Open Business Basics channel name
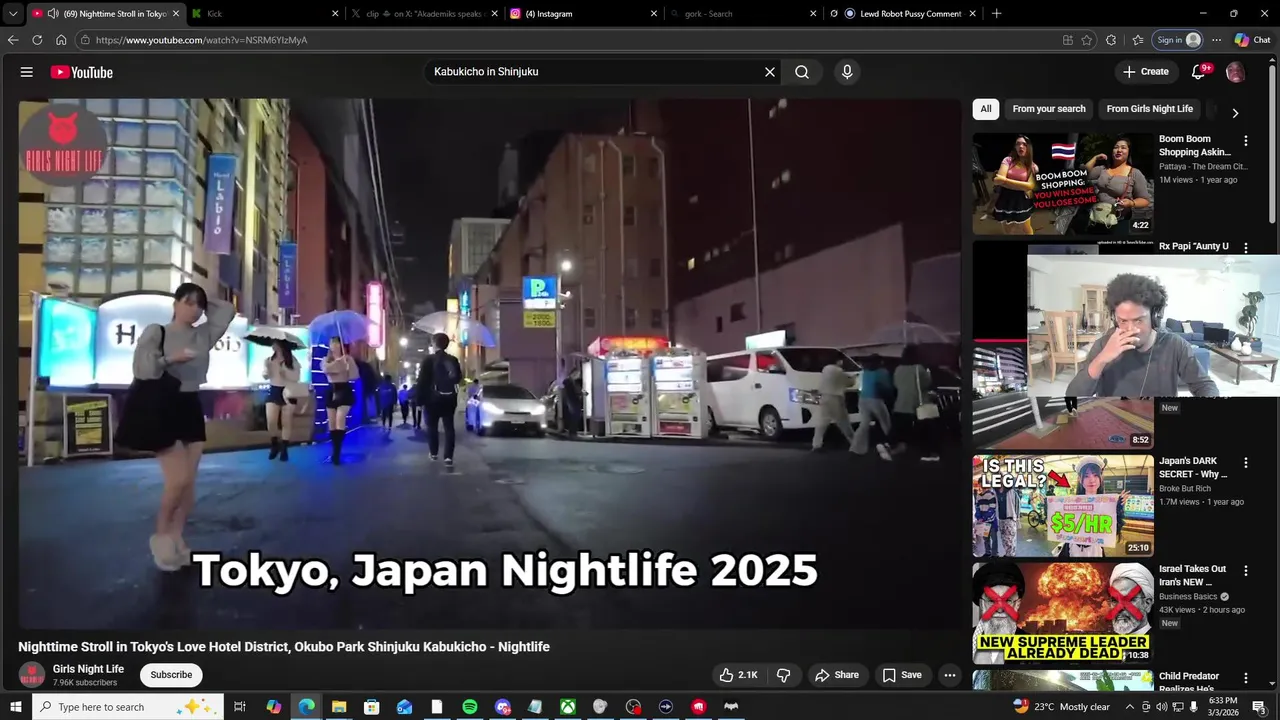The height and width of the screenshot is (720, 1280). [1188, 596]
